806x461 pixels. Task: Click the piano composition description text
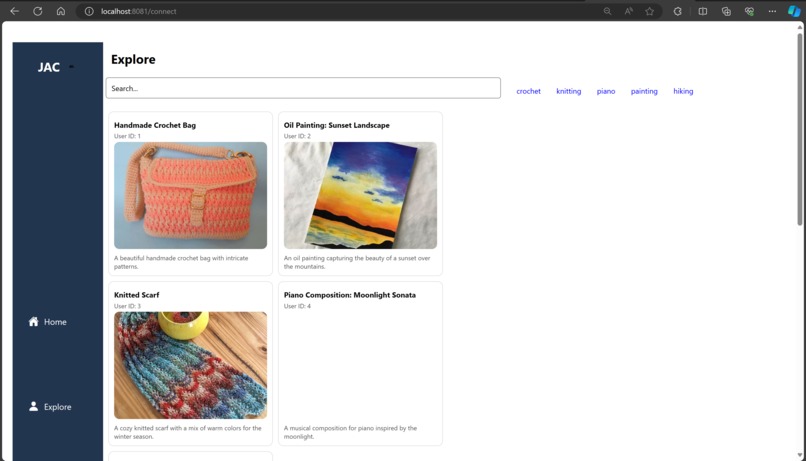(350, 432)
